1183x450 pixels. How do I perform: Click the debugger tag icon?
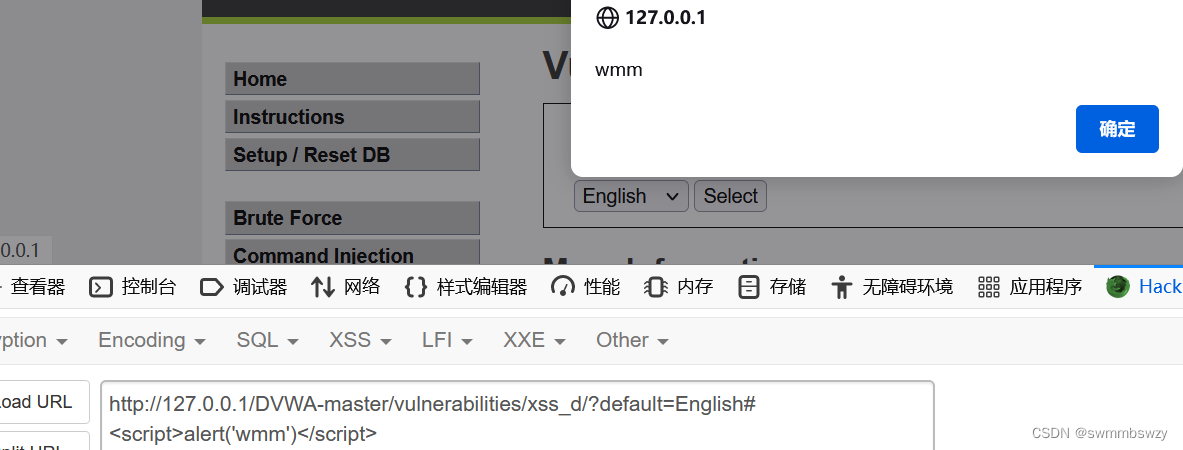[212, 287]
